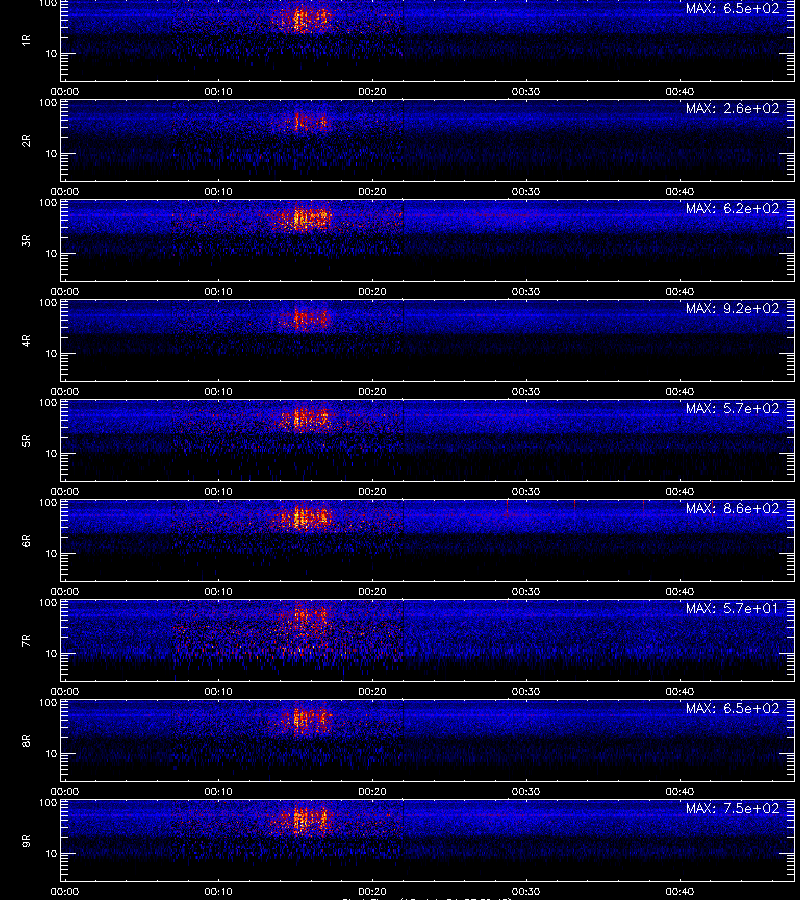Select the MAX: 8.6e+02 value
This screenshot has height=900, width=800.
pos(732,508)
